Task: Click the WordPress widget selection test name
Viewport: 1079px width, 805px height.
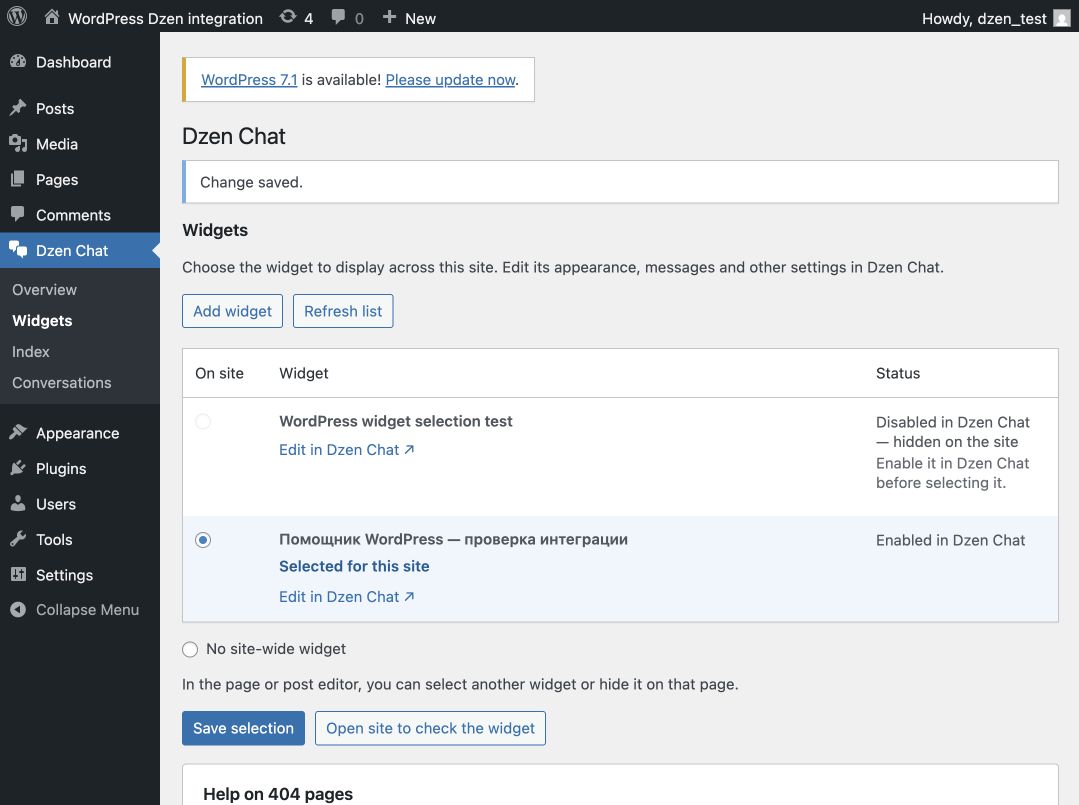Action: point(396,421)
